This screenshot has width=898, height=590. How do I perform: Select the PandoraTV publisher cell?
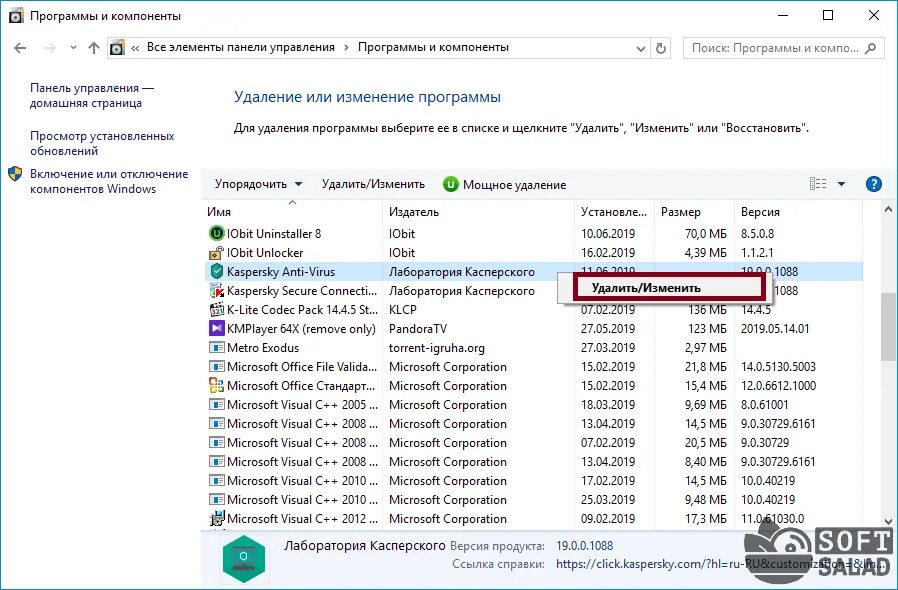click(418, 329)
